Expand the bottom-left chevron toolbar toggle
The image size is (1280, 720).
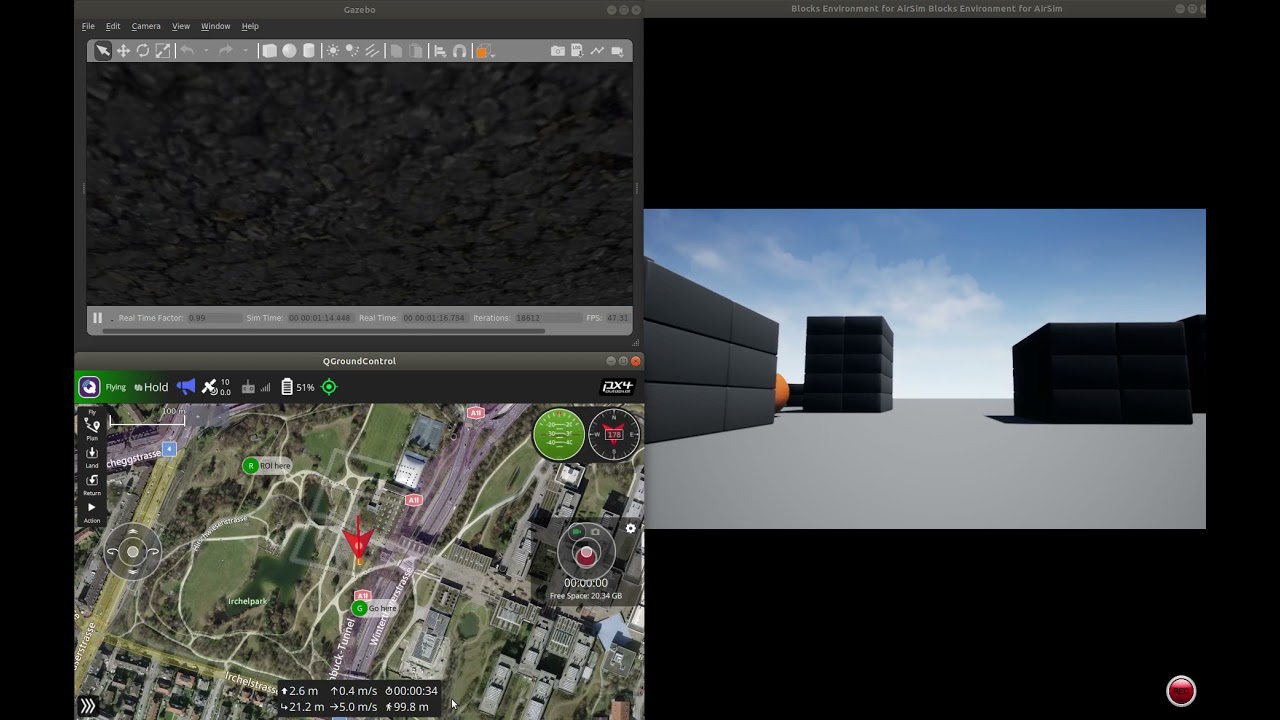88,706
